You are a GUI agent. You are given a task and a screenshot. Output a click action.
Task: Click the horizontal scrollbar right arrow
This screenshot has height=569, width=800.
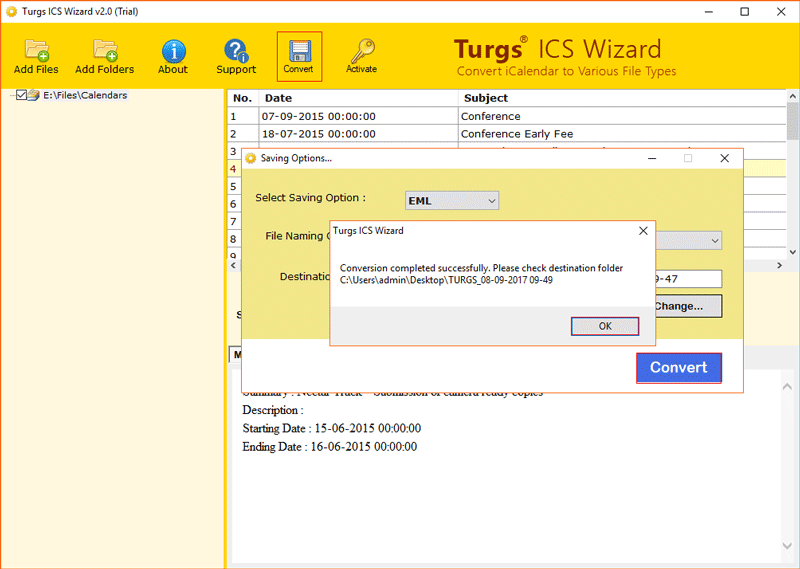pos(779,265)
